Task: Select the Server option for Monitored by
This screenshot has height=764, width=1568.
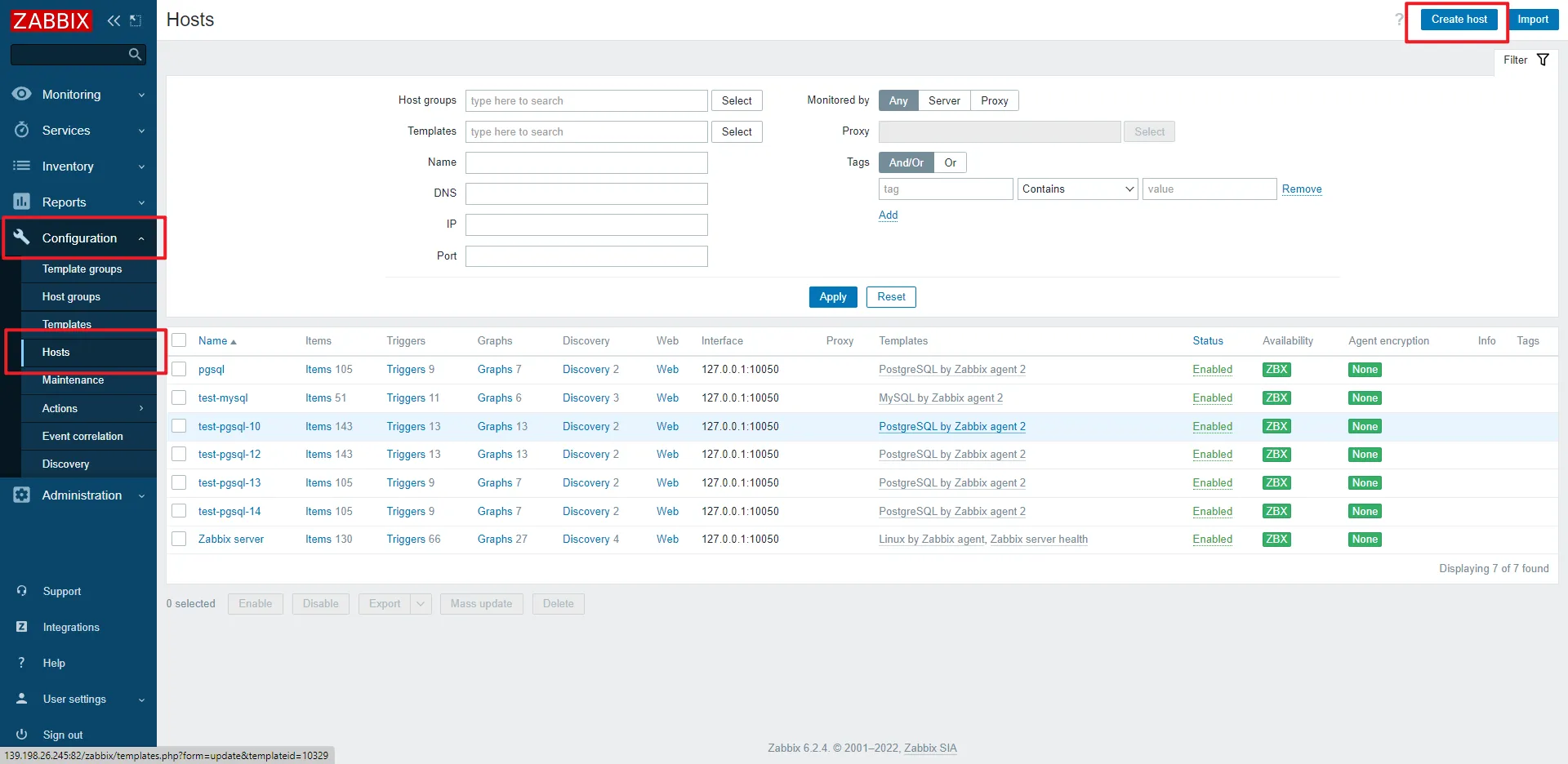Action: pos(944,100)
